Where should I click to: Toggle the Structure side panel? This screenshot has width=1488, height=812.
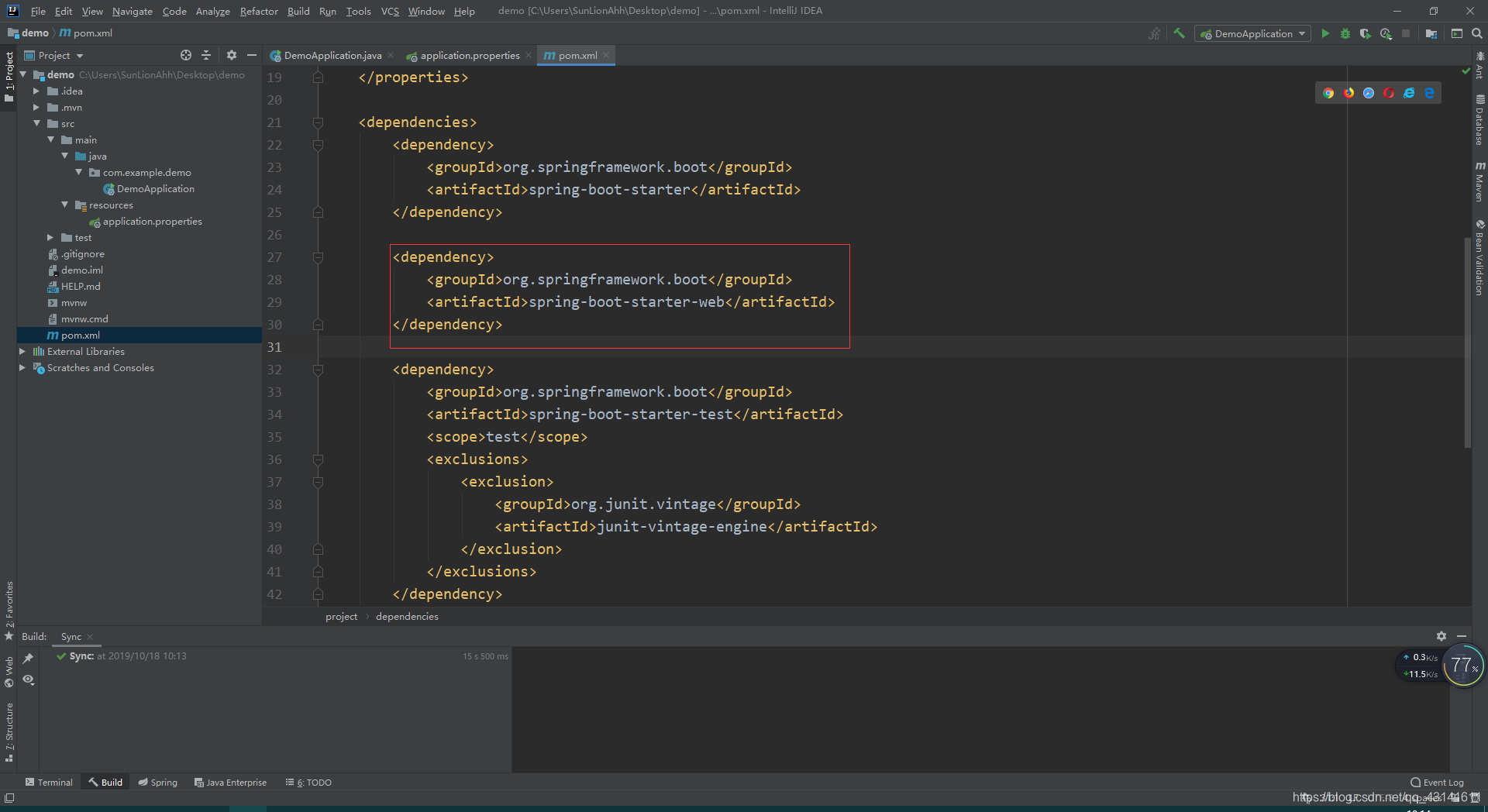(x=9, y=732)
